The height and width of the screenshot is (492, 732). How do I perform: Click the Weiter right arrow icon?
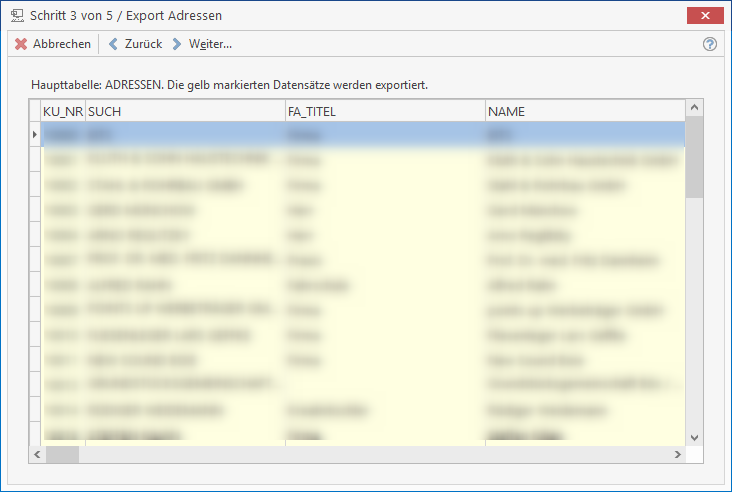pyautogui.click(x=177, y=44)
